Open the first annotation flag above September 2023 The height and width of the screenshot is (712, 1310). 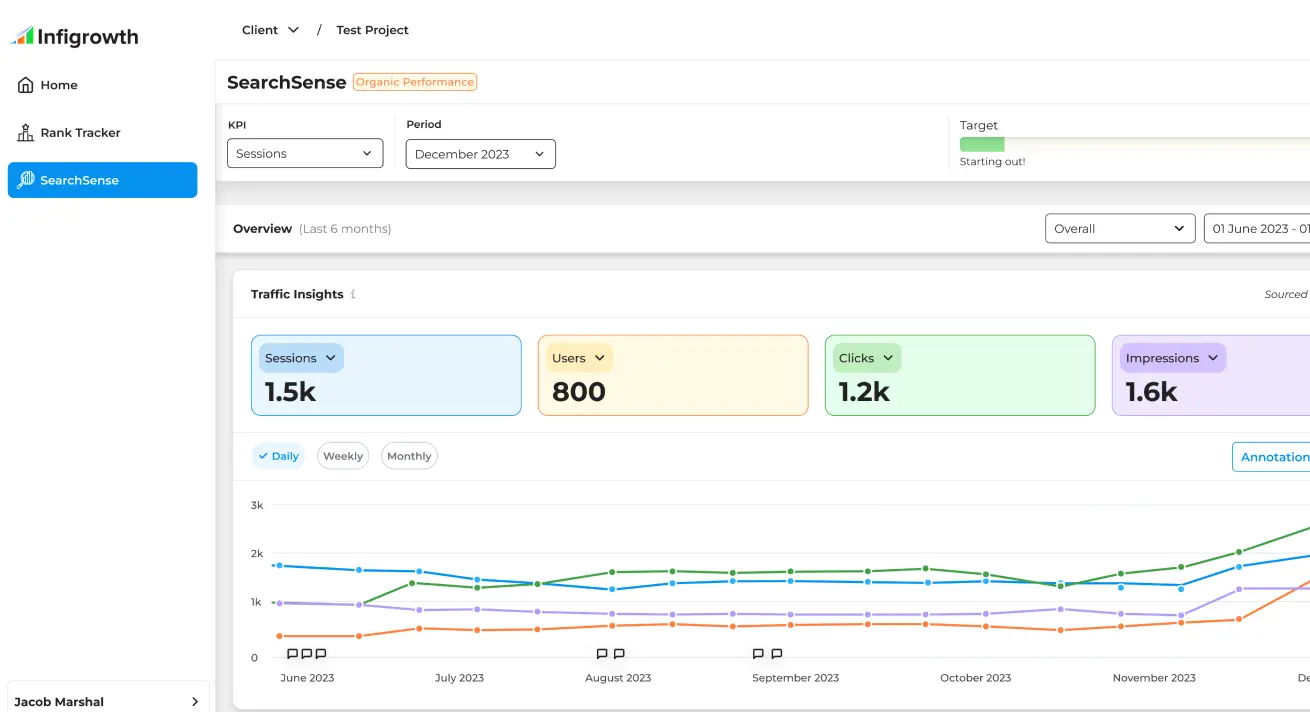point(759,653)
